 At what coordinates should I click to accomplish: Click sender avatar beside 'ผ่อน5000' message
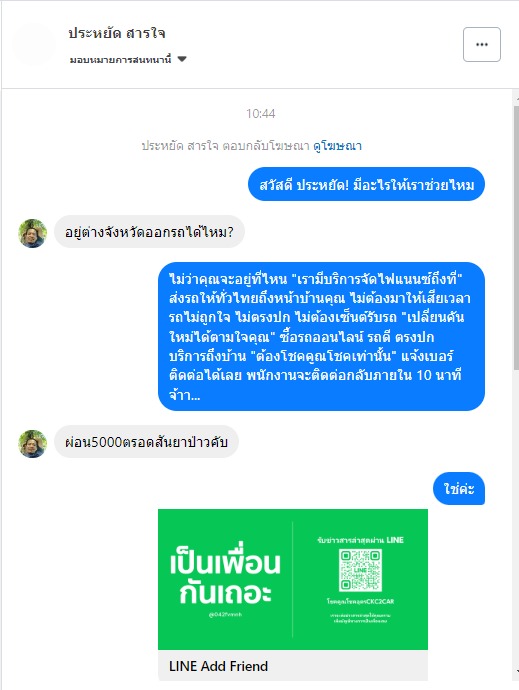pos(33,444)
